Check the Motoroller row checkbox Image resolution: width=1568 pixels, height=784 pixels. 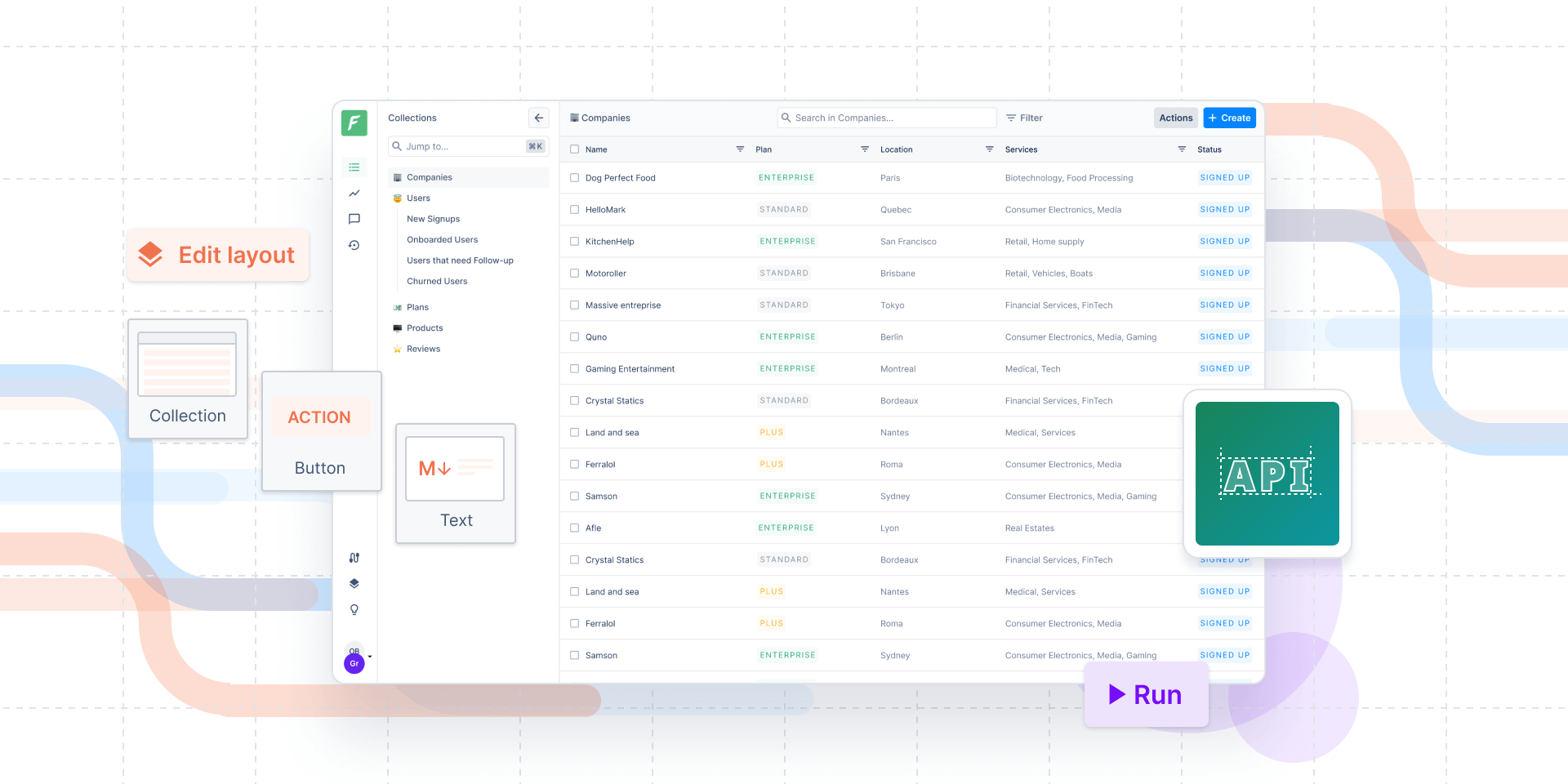click(x=574, y=274)
